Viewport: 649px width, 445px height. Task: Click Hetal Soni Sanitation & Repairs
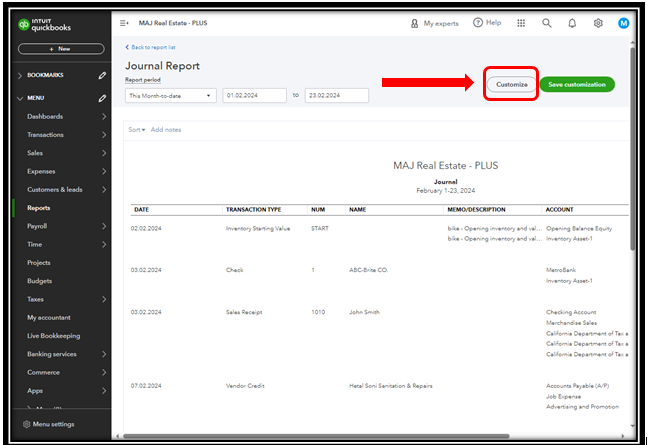pos(391,386)
